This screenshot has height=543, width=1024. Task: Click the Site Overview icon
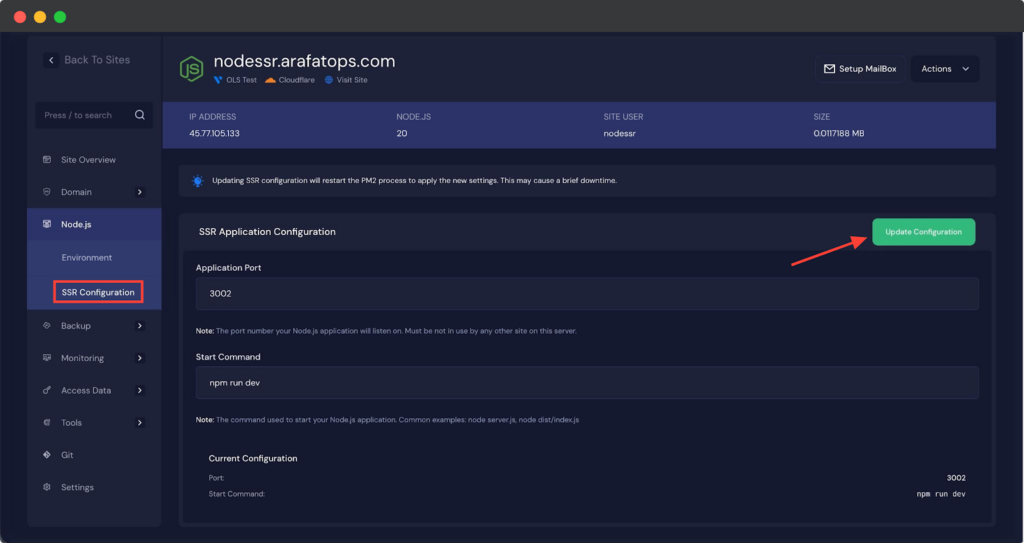47,160
